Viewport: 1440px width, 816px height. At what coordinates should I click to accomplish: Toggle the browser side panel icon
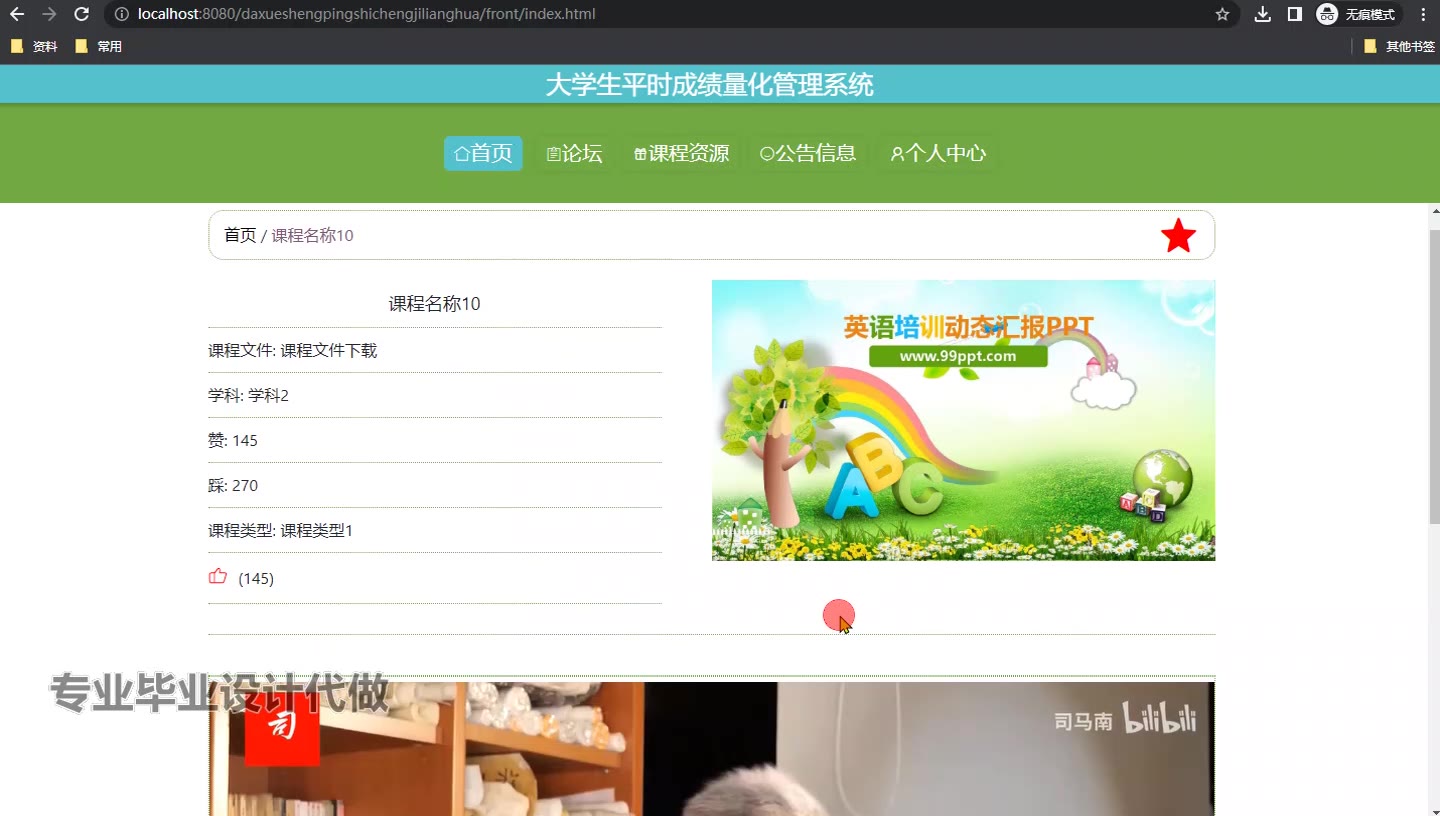click(1294, 14)
